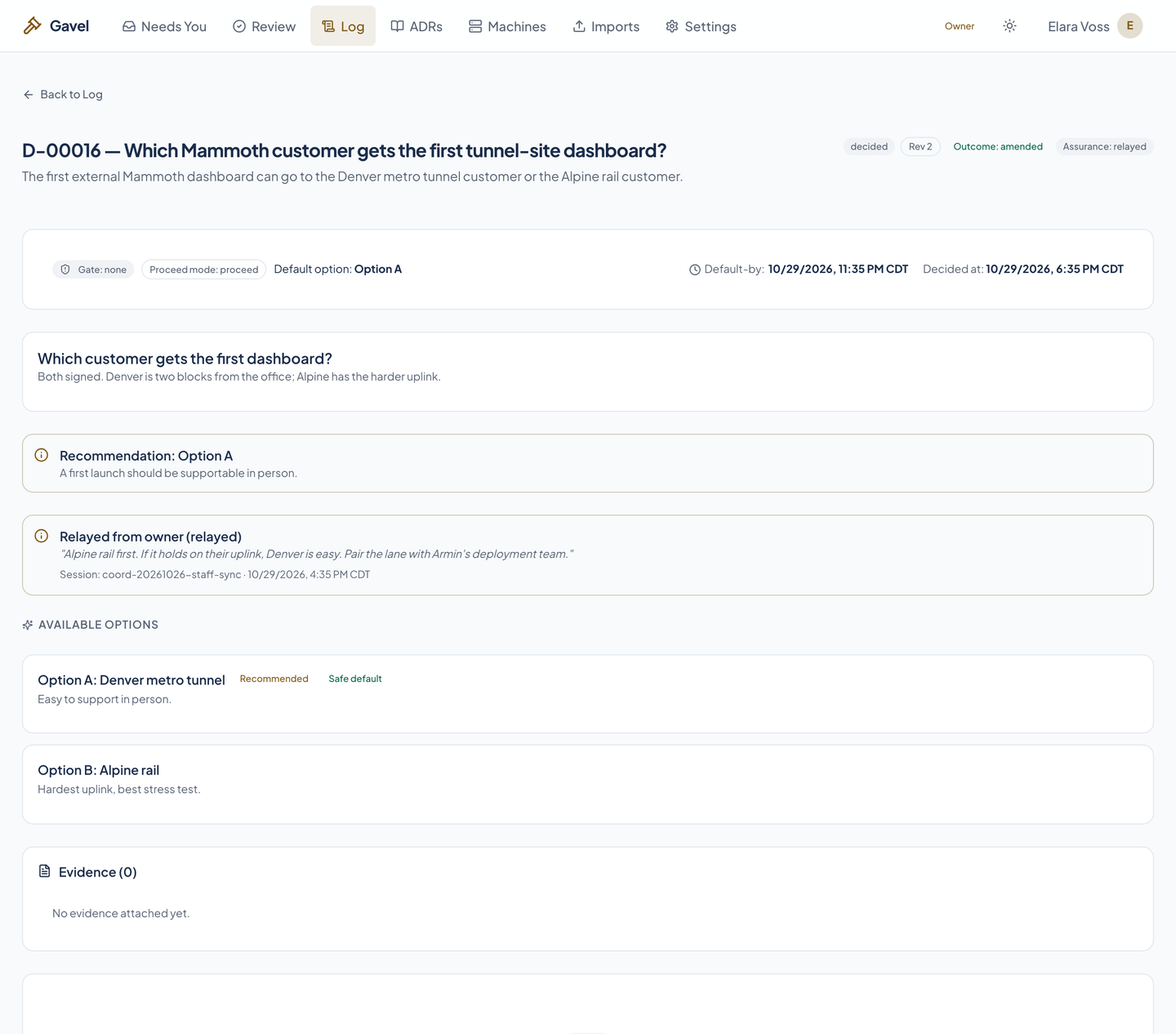1176x1034 pixels.
Task: Select the Option B: Alpine rail card title
Action: tap(99, 770)
